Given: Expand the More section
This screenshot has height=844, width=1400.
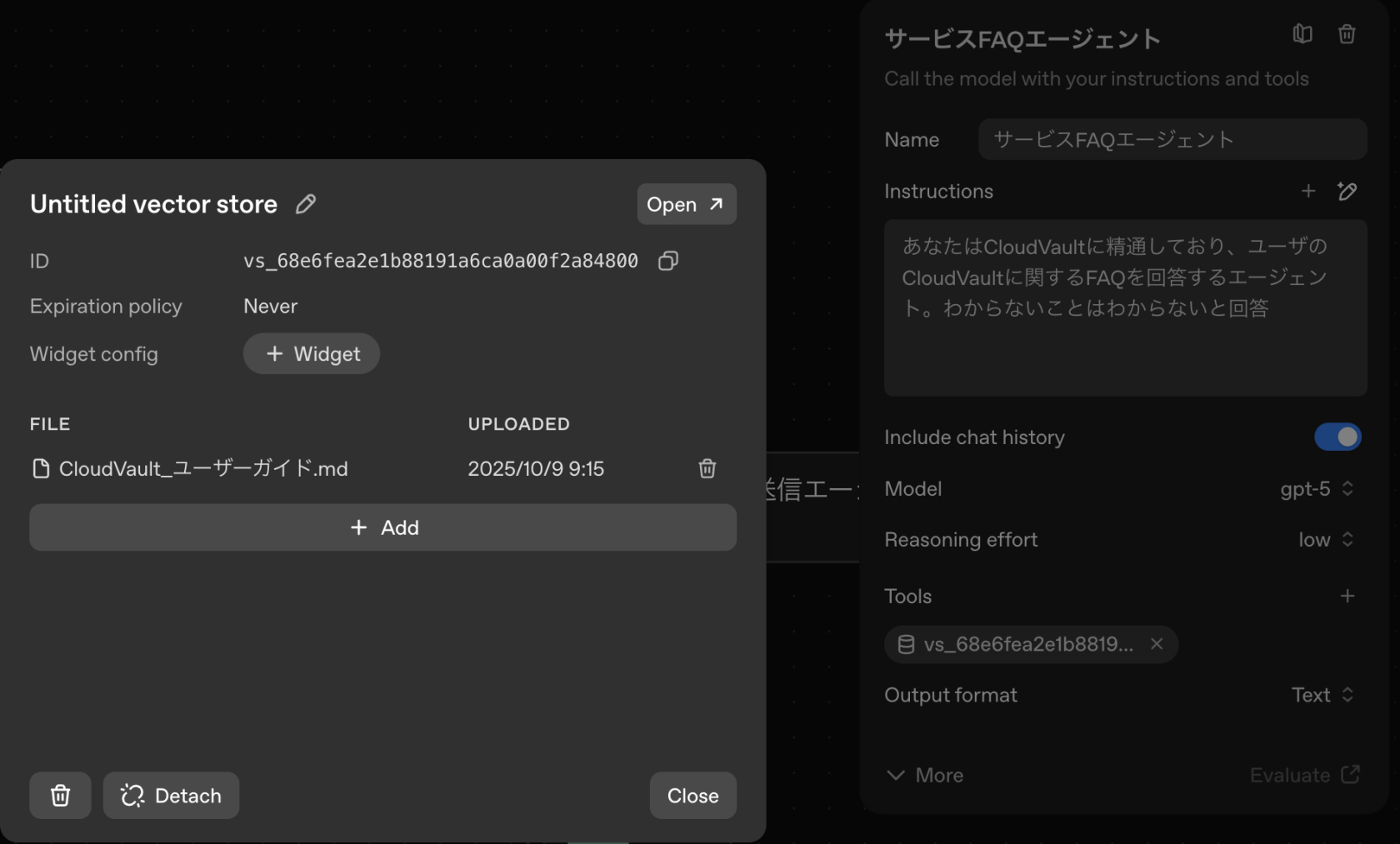Looking at the screenshot, I should coord(924,775).
